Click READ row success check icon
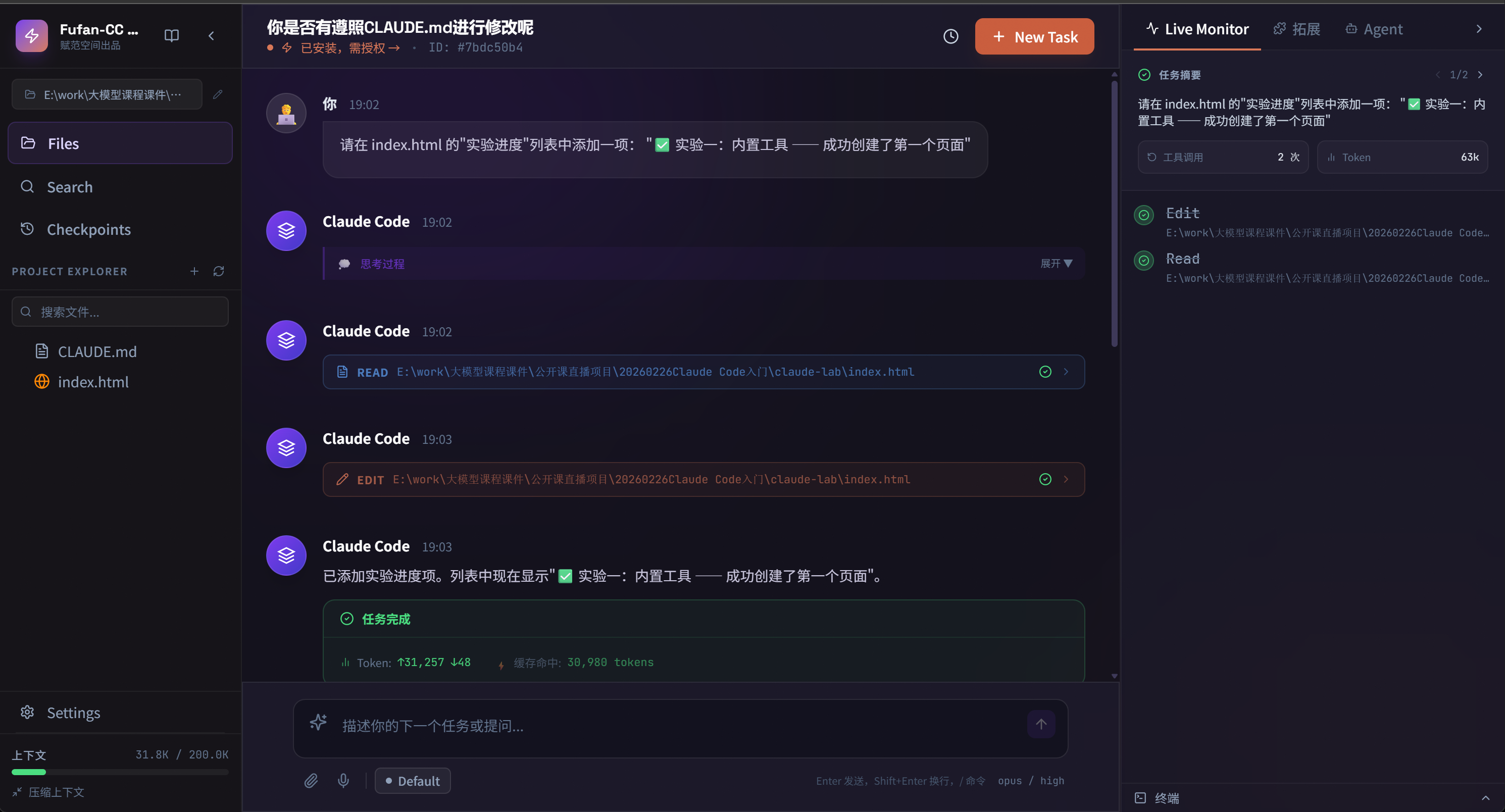Viewport: 1505px width, 812px height. (1045, 372)
